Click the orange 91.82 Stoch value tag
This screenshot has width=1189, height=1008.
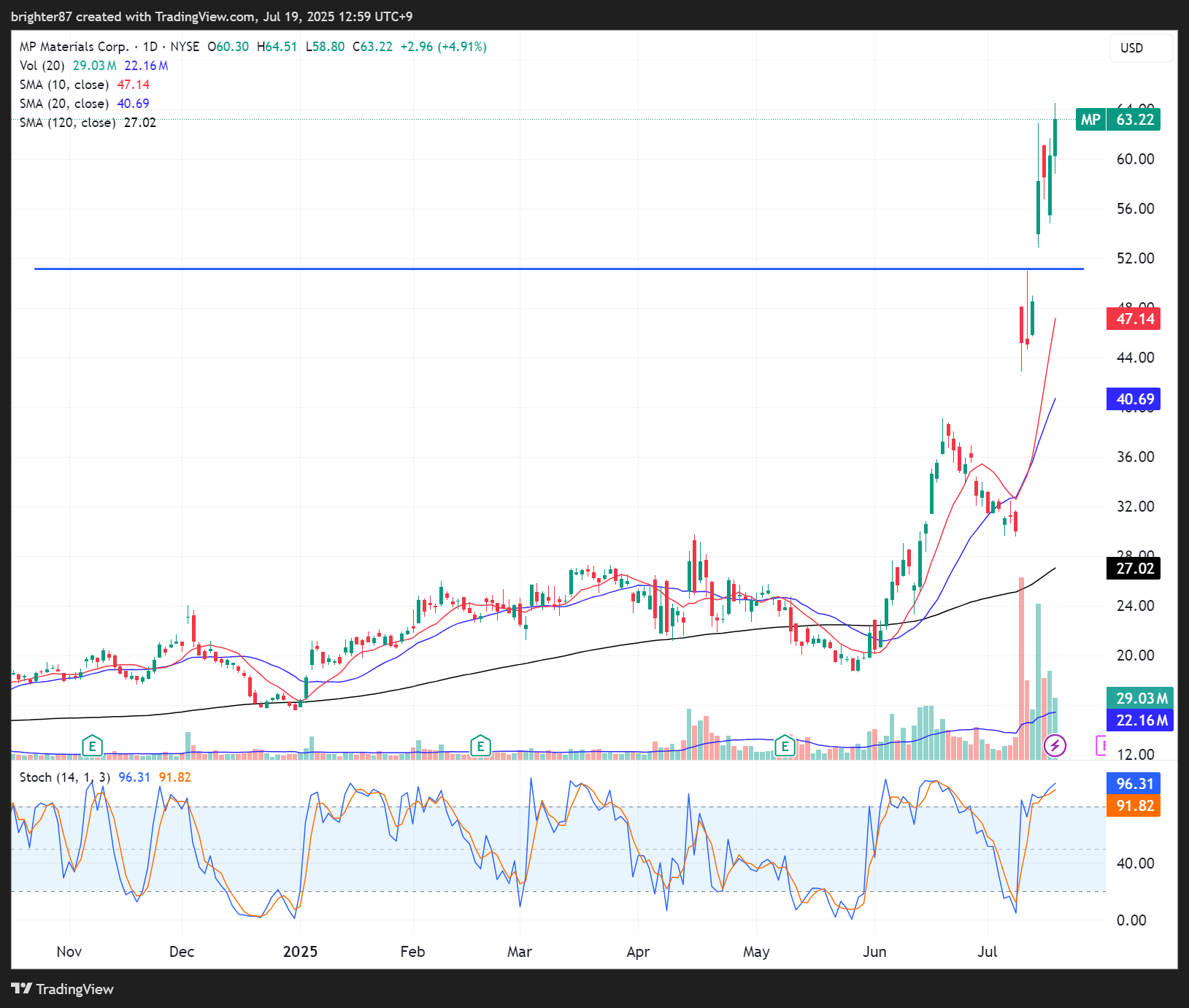[x=1134, y=806]
